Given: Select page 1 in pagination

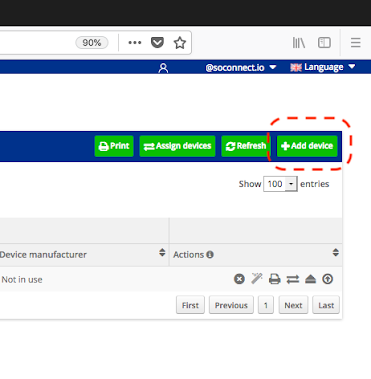Looking at the screenshot, I should 266,305.
